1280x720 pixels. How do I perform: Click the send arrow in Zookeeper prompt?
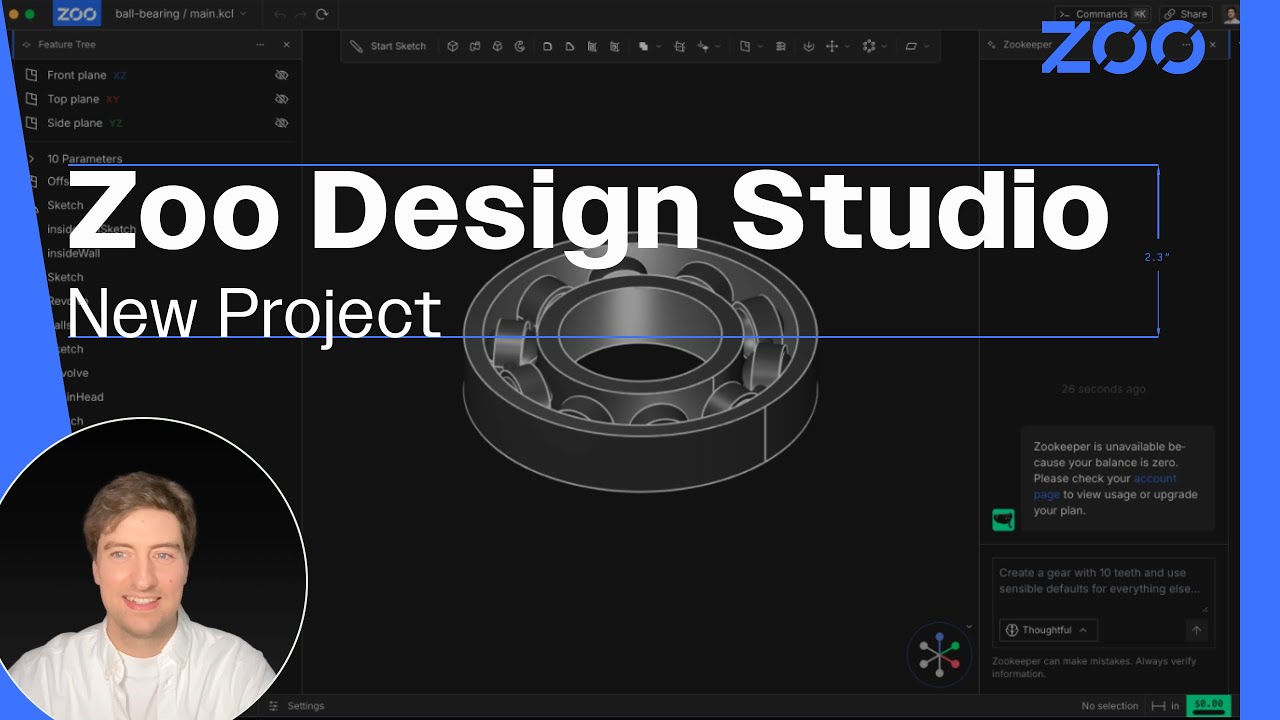click(x=1196, y=630)
